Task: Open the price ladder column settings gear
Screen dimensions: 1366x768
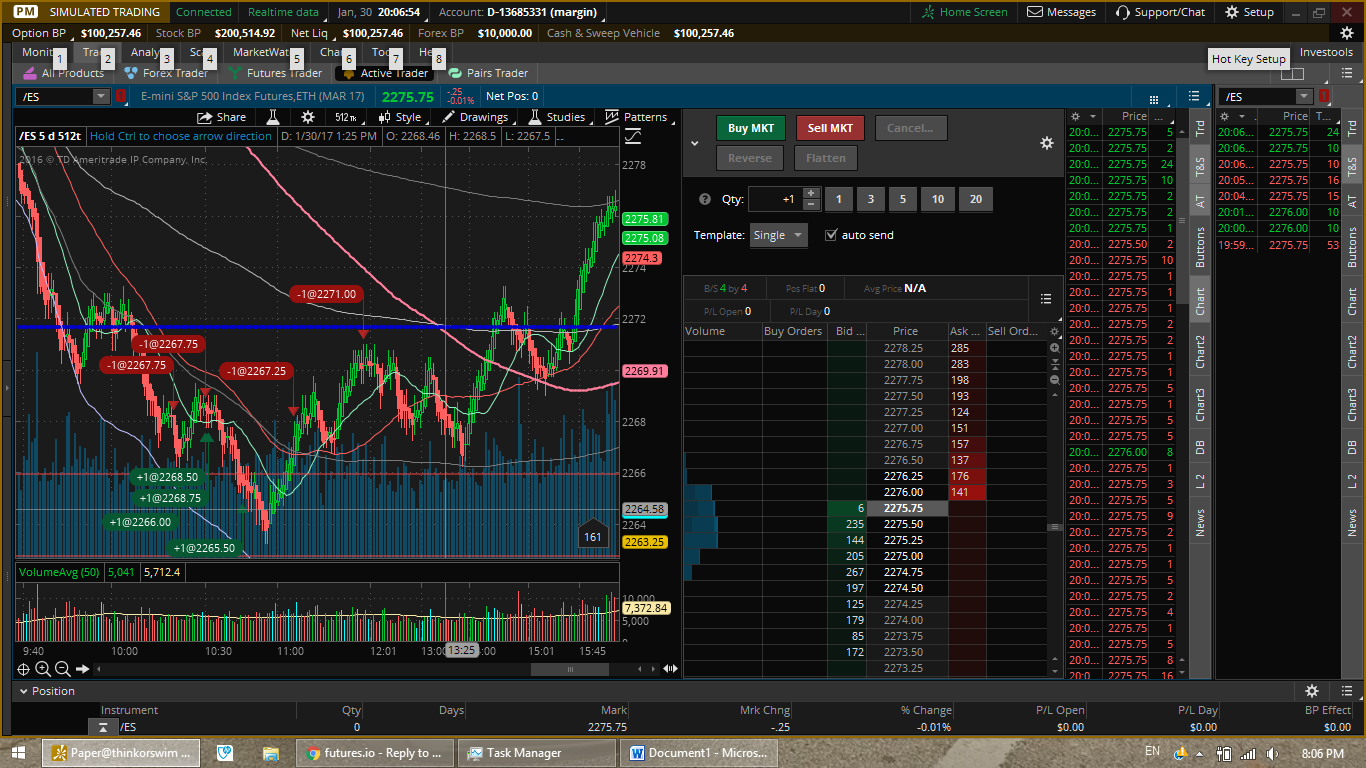Action: [1054, 331]
